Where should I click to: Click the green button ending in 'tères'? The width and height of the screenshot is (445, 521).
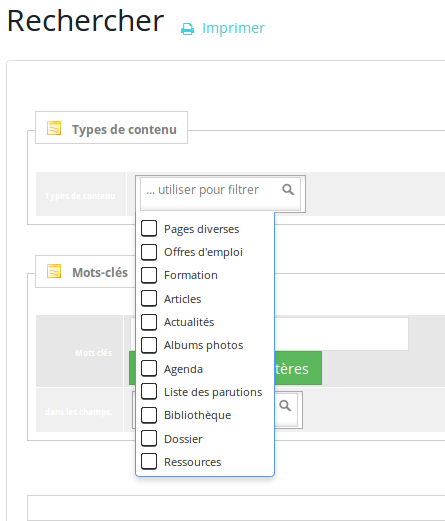tap(225, 368)
